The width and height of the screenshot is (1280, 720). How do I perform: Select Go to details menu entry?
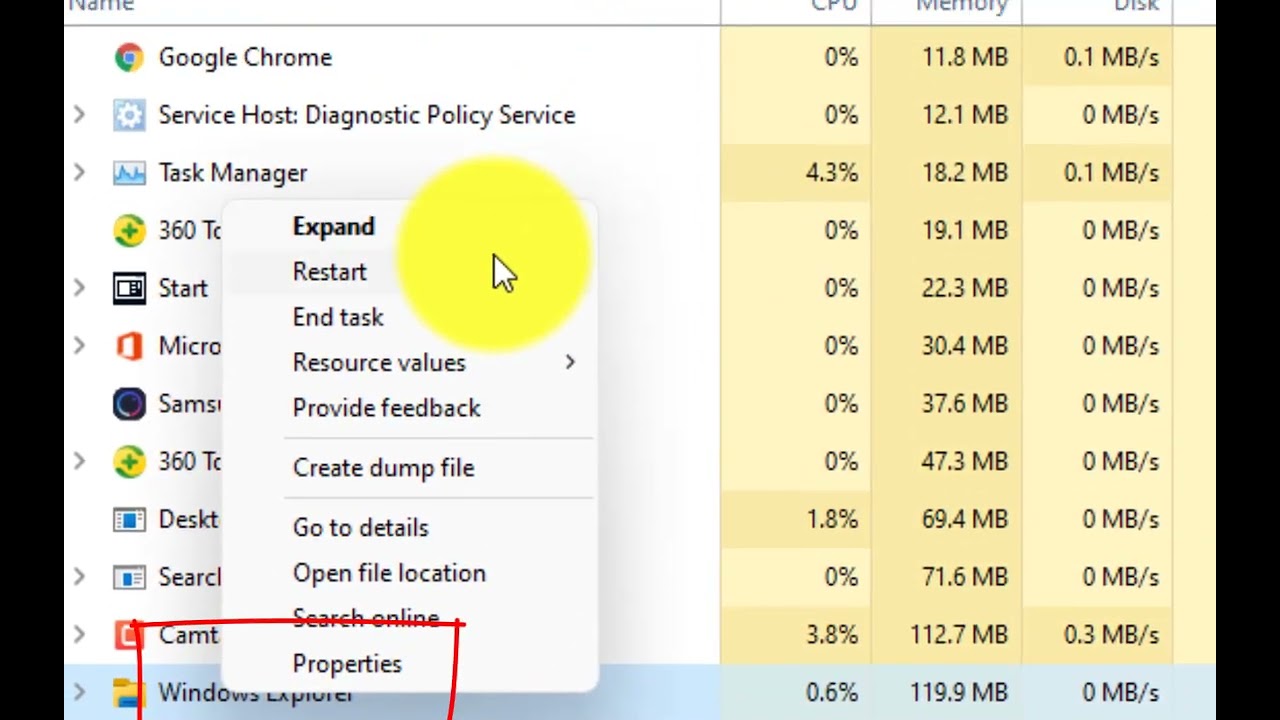pyautogui.click(x=360, y=528)
